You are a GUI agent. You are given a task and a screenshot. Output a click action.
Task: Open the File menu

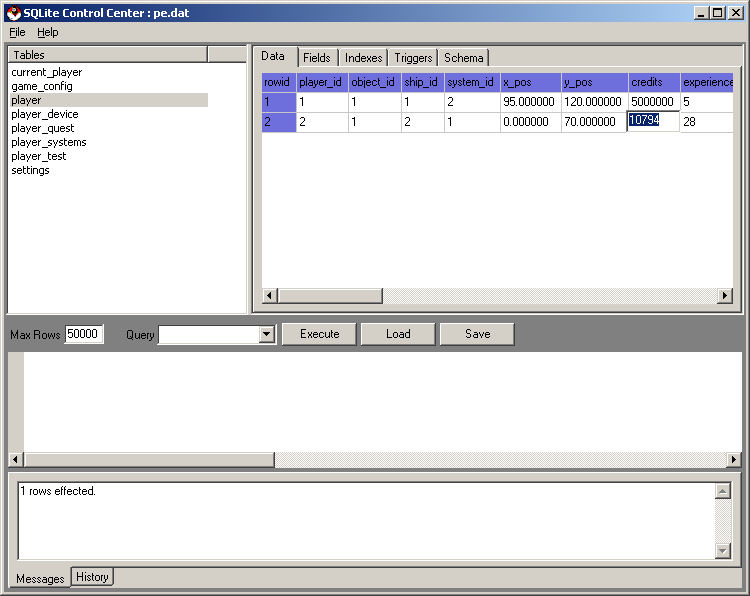point(17,32)
